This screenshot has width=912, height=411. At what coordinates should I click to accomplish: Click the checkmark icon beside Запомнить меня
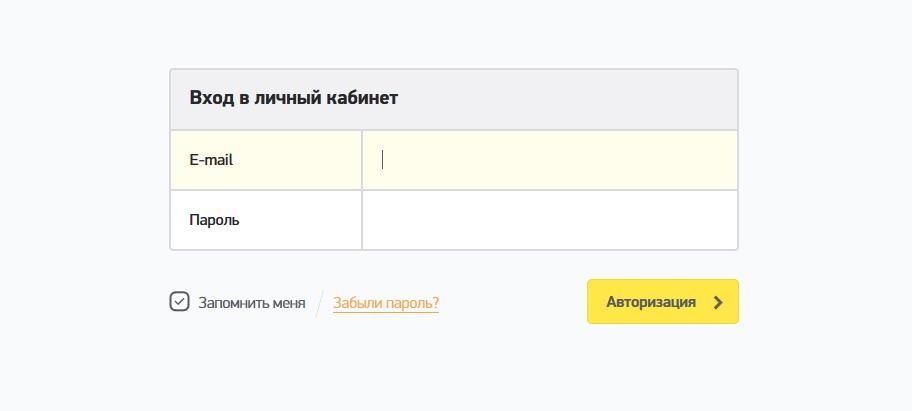click(179, 301)
